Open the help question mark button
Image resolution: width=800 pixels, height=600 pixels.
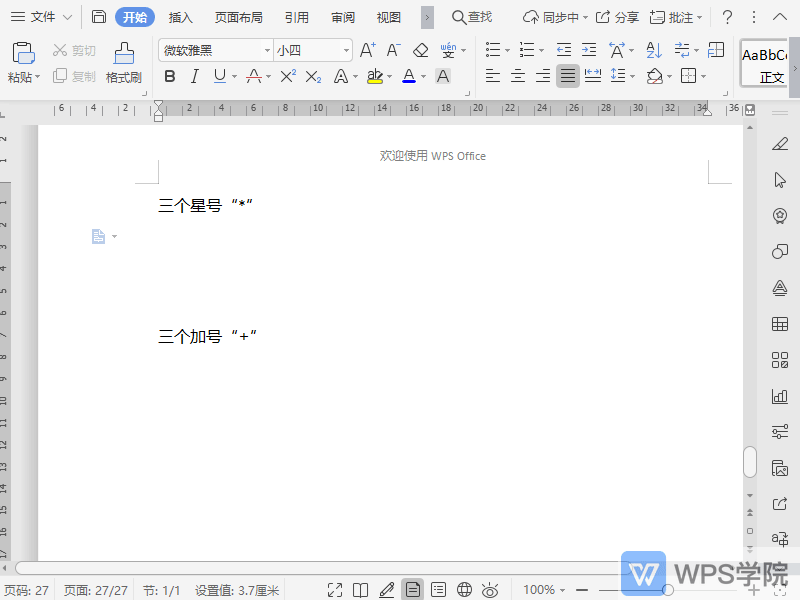coord(728,17)
